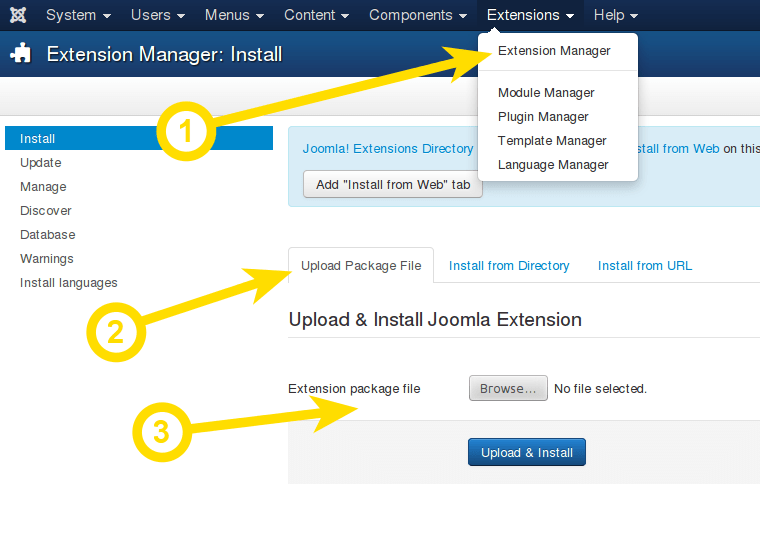Open the Menus dropdown
This screenshot has width=760, height=556.
[x=234, y=15]
